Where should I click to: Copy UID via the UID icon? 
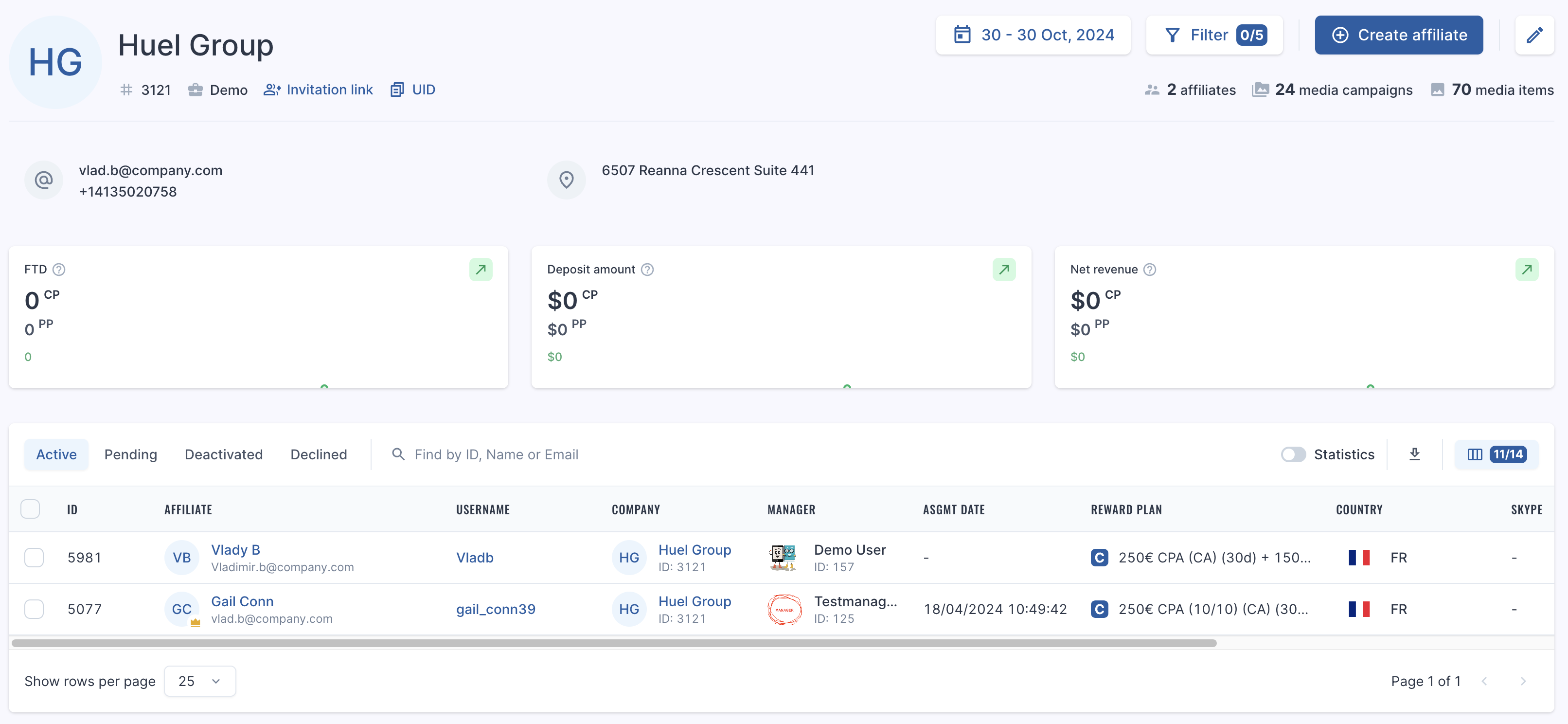(x=397, y=90)
